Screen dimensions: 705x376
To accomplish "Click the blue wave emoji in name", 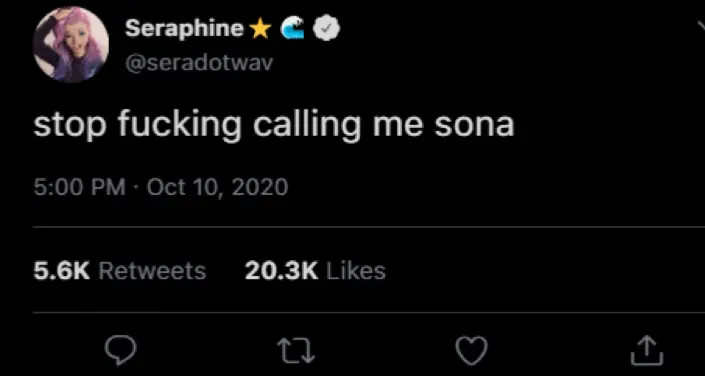I will [x=292, y=30].
